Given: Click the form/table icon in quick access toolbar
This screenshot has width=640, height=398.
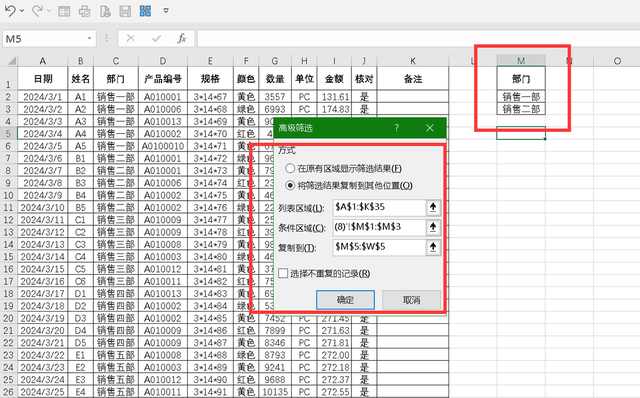Looking at the screenshot, I should (64, 11).
